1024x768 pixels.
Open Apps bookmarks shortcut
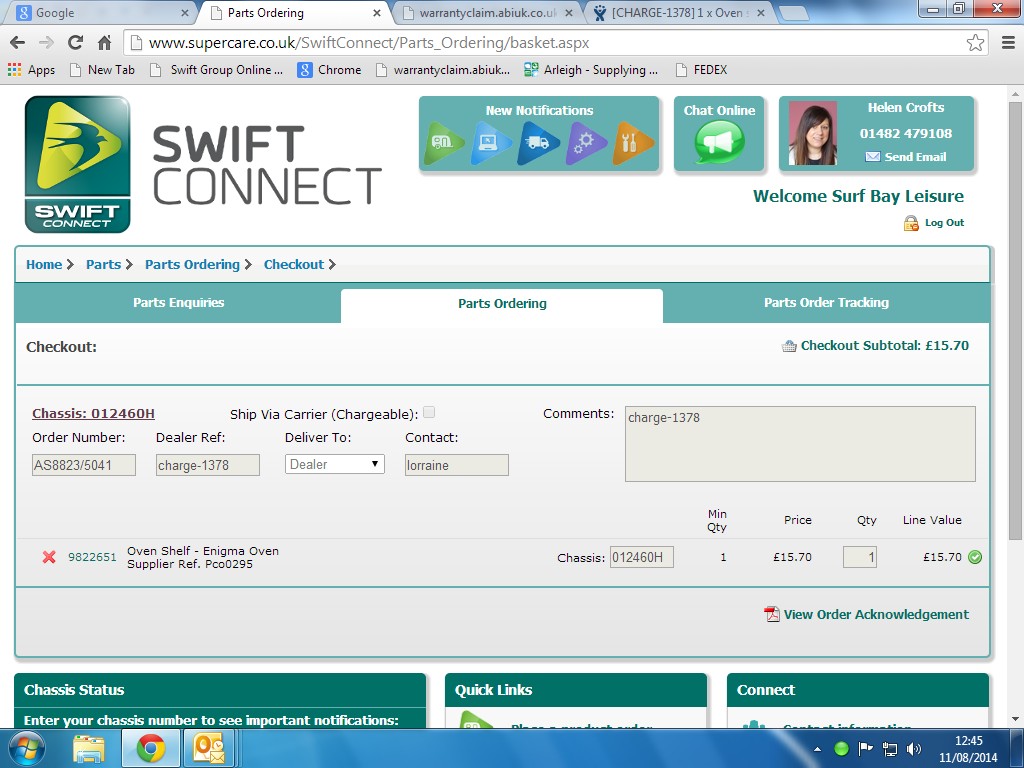click(x=31, y=70)
